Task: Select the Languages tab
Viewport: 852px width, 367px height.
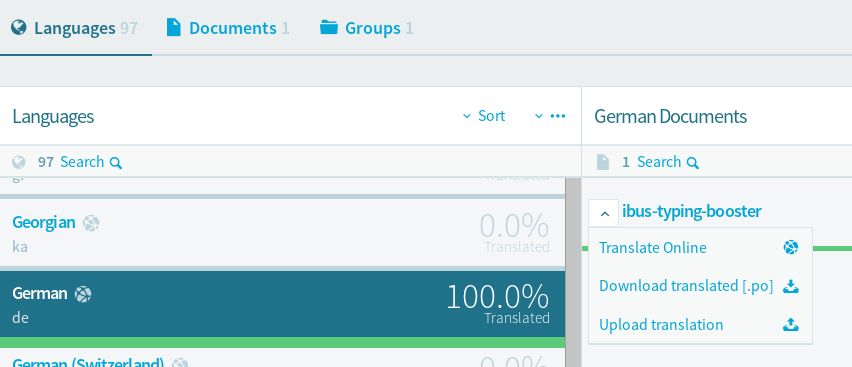Action: point(74,28)
